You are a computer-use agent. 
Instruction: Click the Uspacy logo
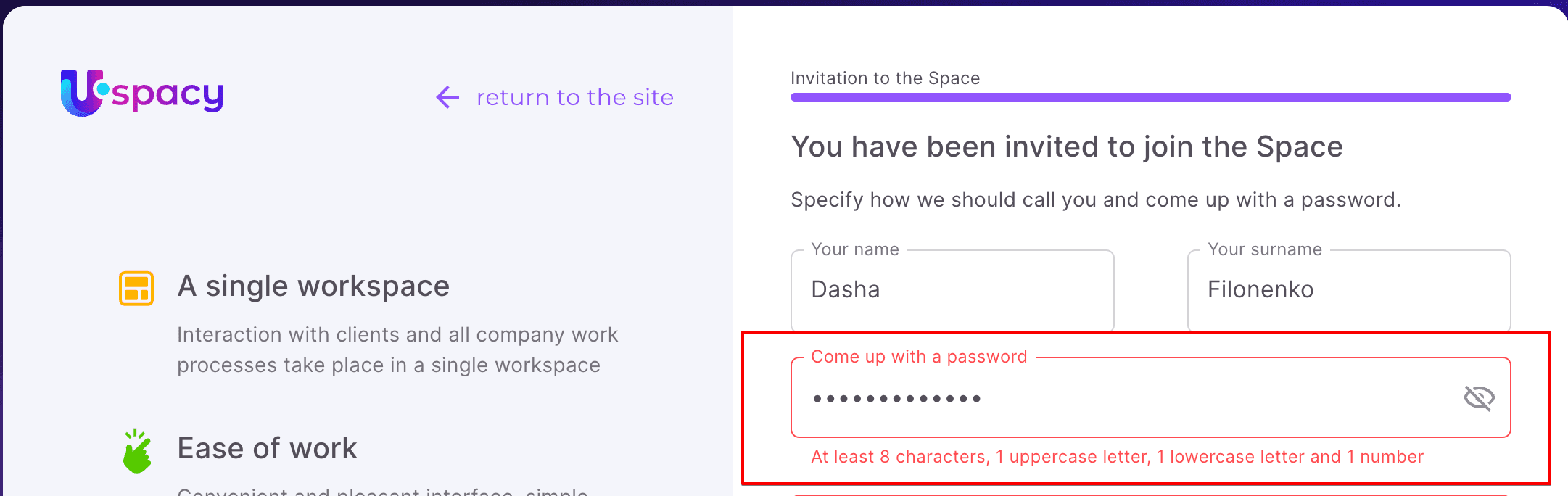click(142, 94)
